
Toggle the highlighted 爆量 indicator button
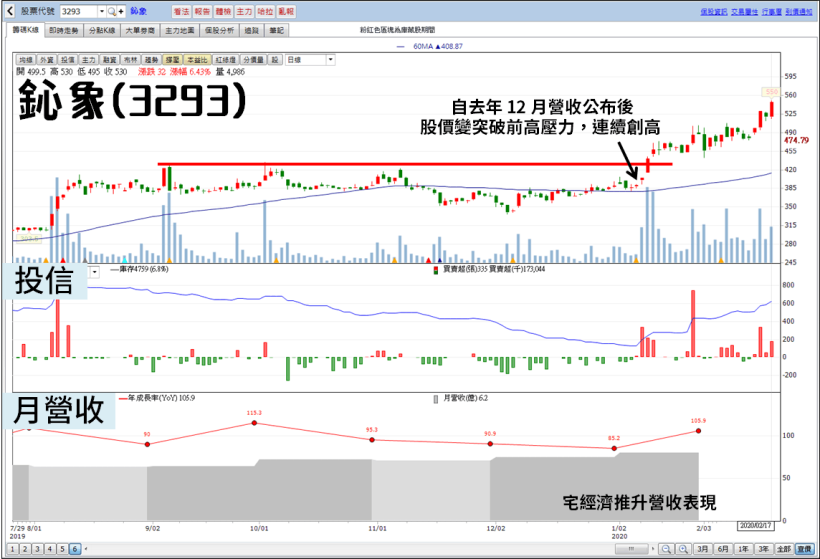(x=172, y=60)
